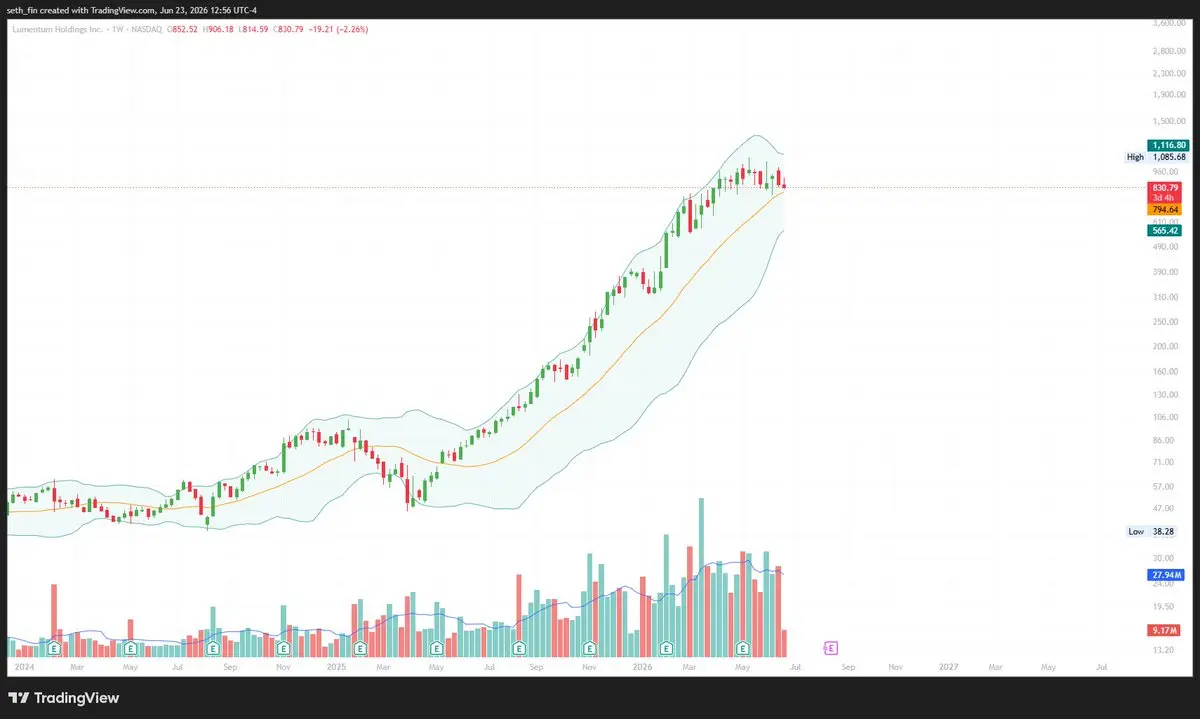This screenshot has height=719, width=1200.
Task: Click the 2026 label on time axis
Action: [642, 665]
